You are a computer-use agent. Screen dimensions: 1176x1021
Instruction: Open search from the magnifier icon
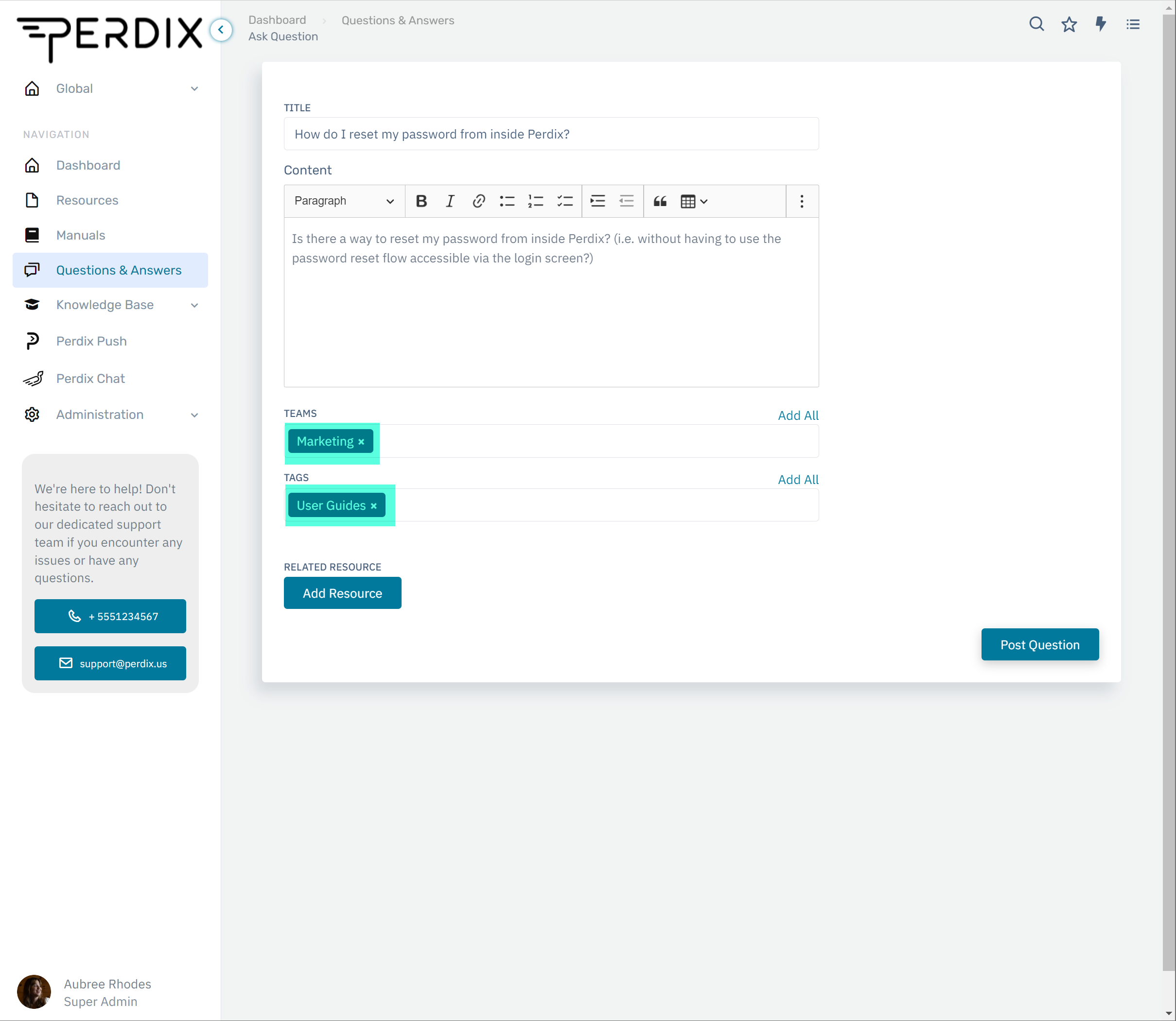point(1036,24)
